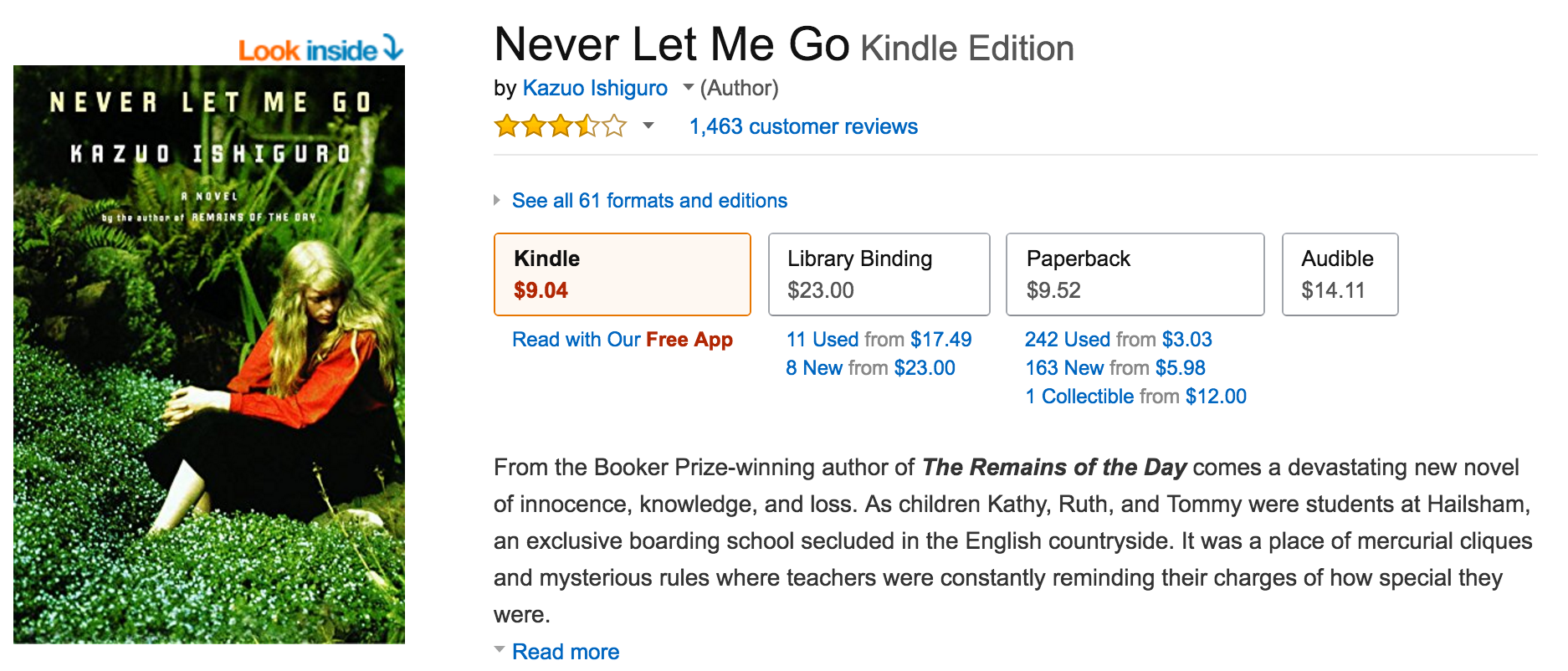Switch to the Audible $14.11 format
Screen dimensions: 1568x671
[1339, 274]
